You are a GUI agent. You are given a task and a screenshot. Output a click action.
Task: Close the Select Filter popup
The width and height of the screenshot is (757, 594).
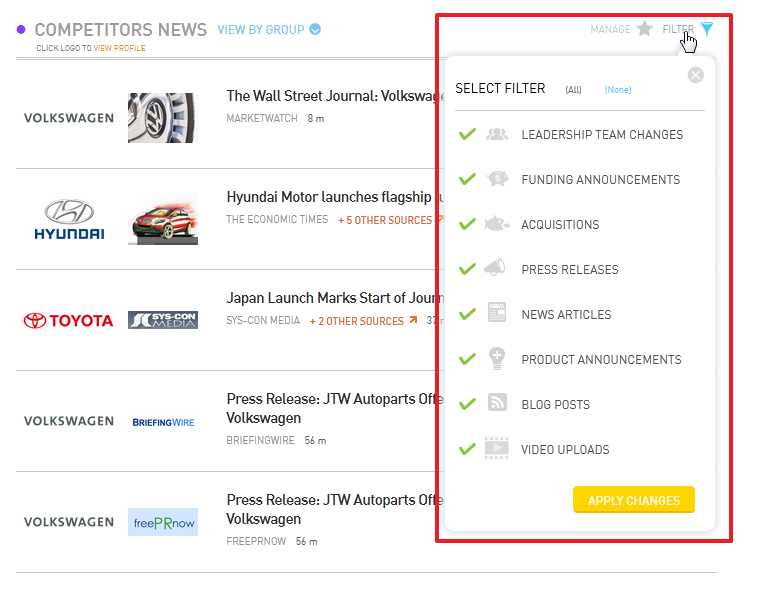click(x=696, y=75)
